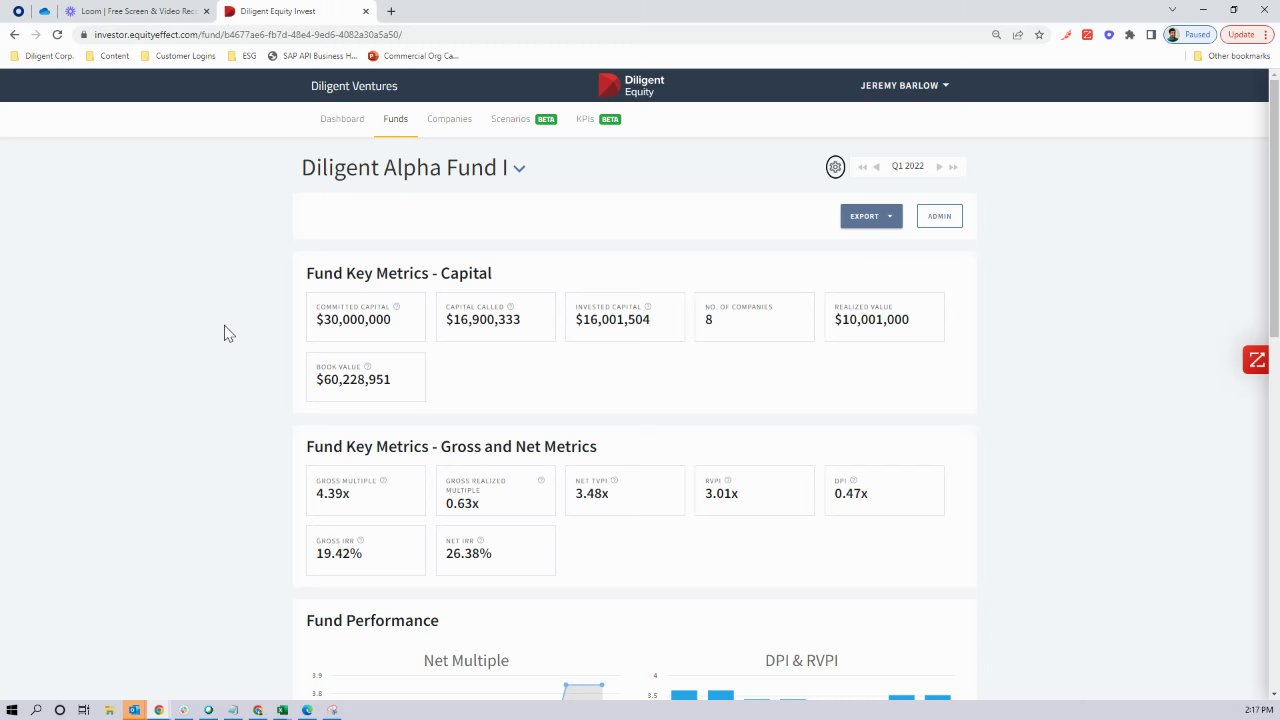This screenshot has width=1280, height=720.
Task: Go back with the browser back arrow
Action: (14, 35)
